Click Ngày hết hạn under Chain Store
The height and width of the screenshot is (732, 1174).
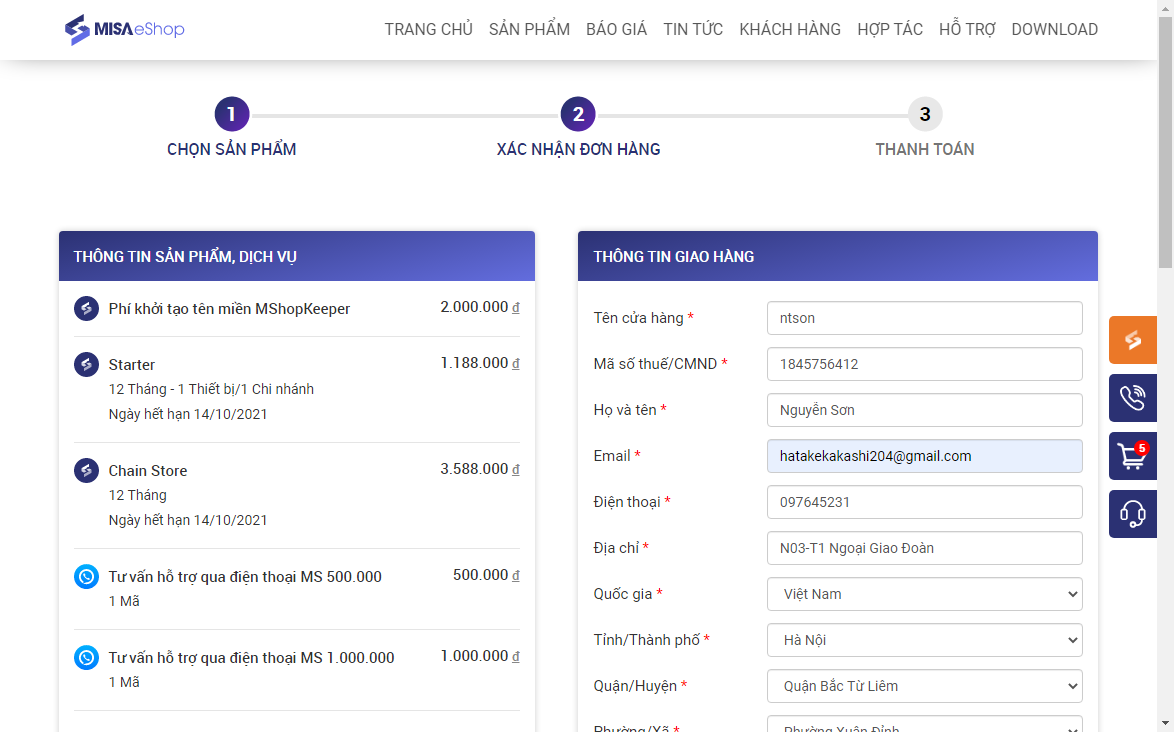188,520
